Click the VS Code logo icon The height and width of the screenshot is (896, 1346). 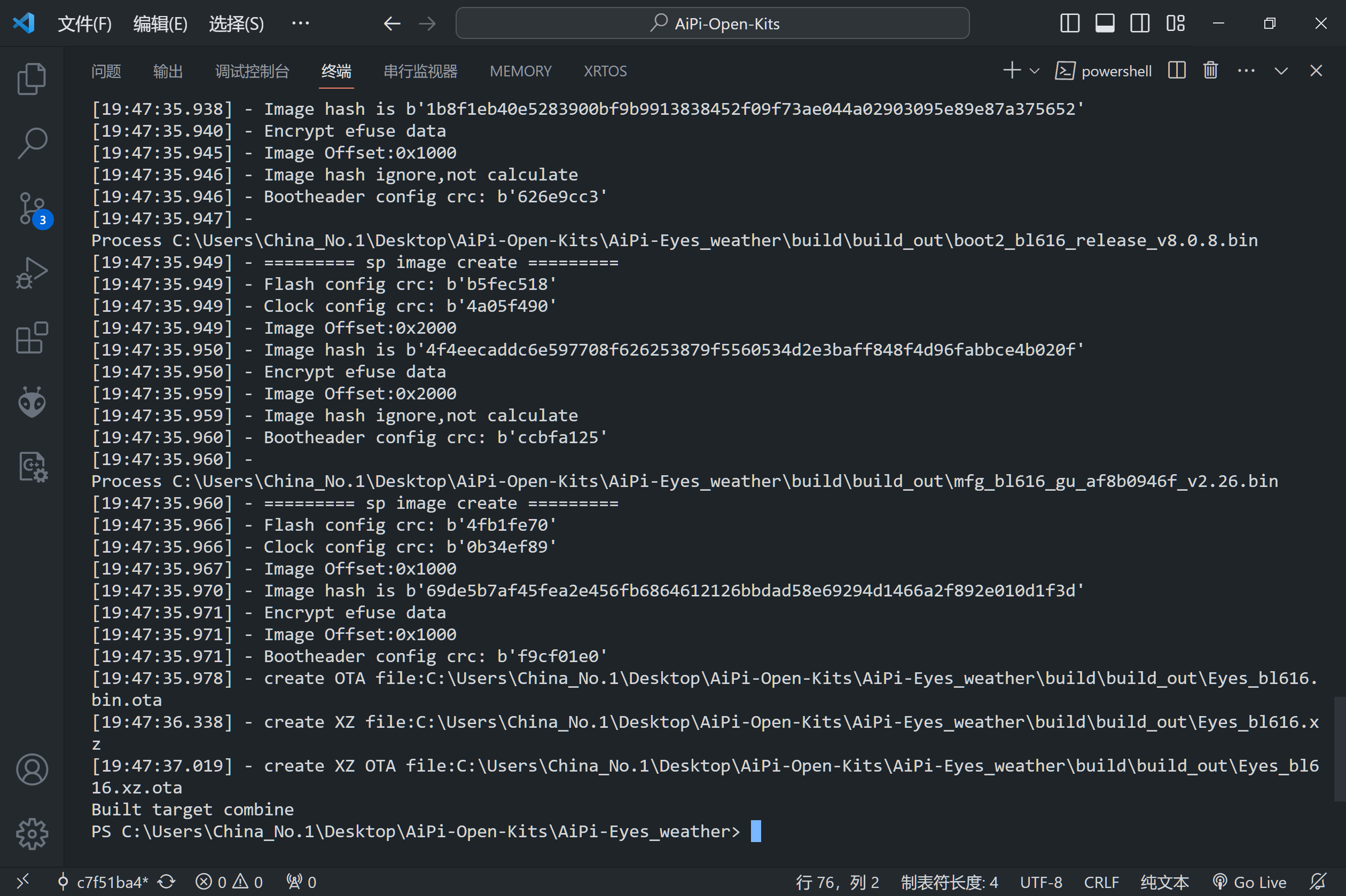[x=24, y=23]
